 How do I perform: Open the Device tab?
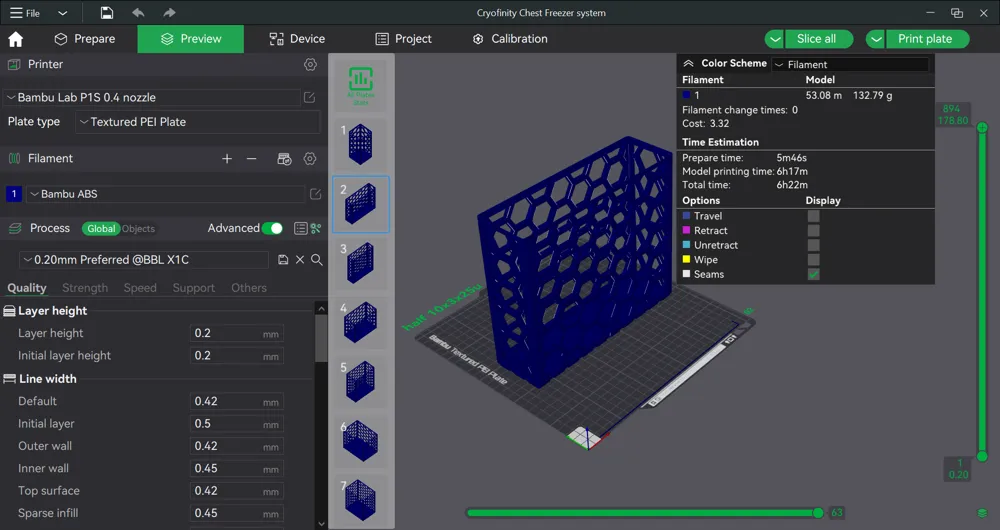tap(297, 39)
